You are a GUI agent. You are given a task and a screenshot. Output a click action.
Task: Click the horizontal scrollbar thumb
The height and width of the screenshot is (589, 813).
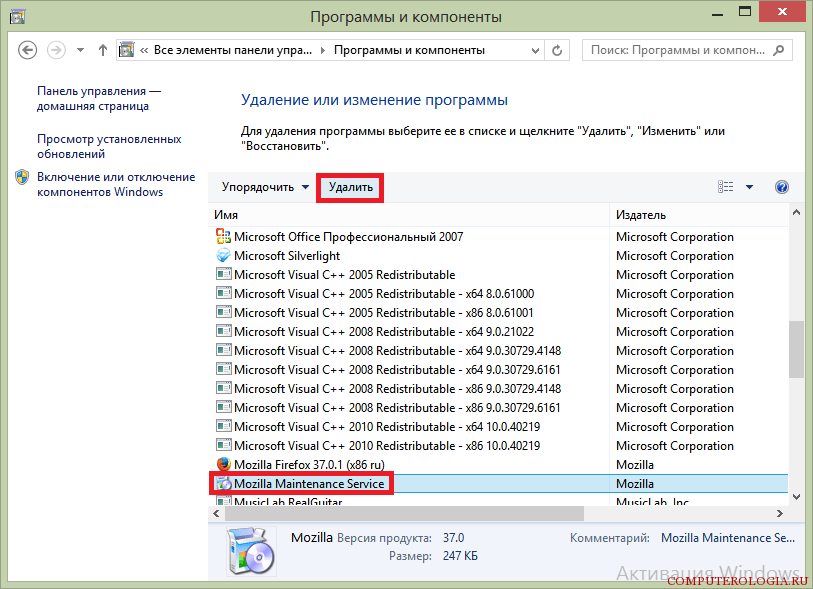pos(404,513)
